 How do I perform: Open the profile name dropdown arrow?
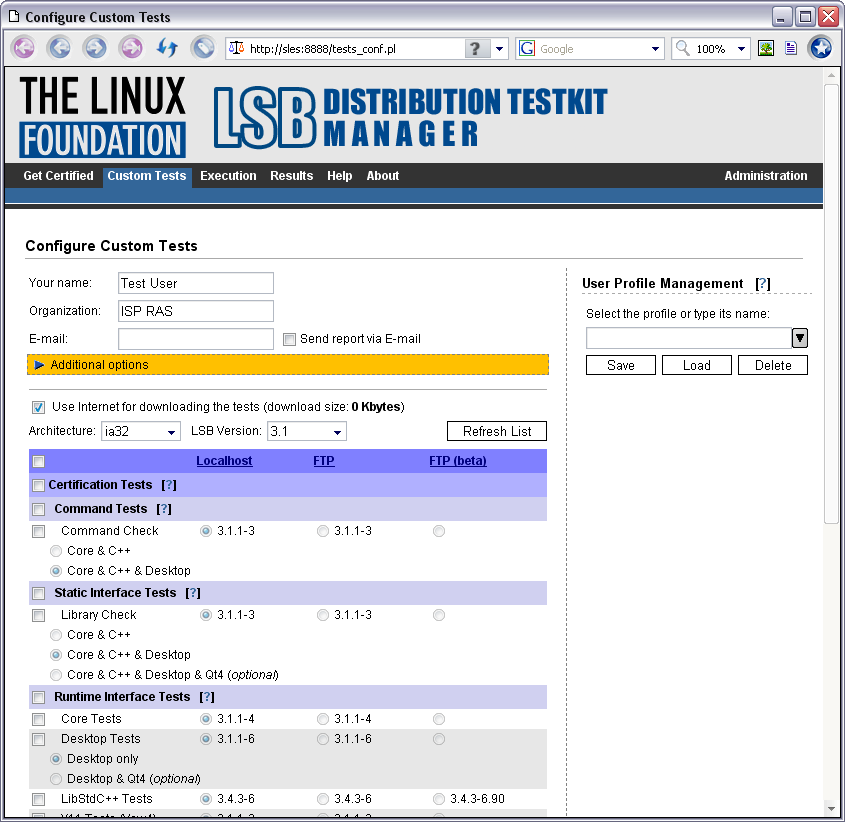pyautogui.click(x=800, y=338)
